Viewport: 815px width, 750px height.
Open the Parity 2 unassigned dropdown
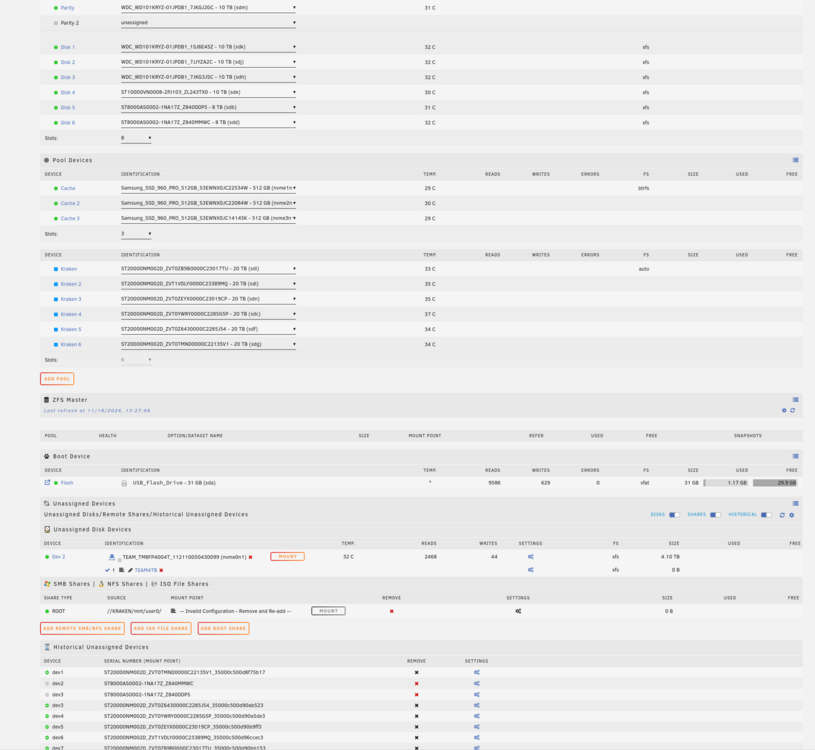(208, 23)
